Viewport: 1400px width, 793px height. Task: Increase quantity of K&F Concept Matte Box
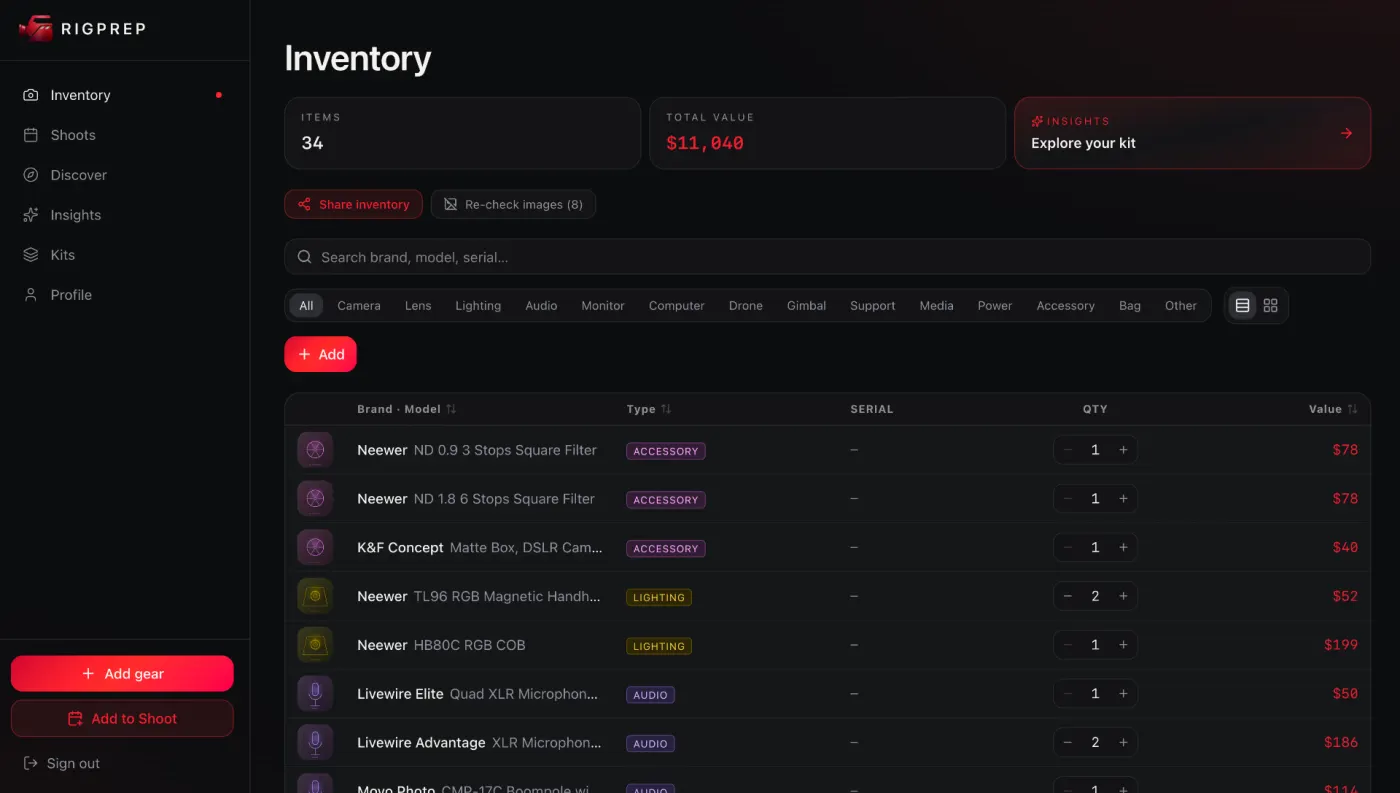click(1123, 547)
